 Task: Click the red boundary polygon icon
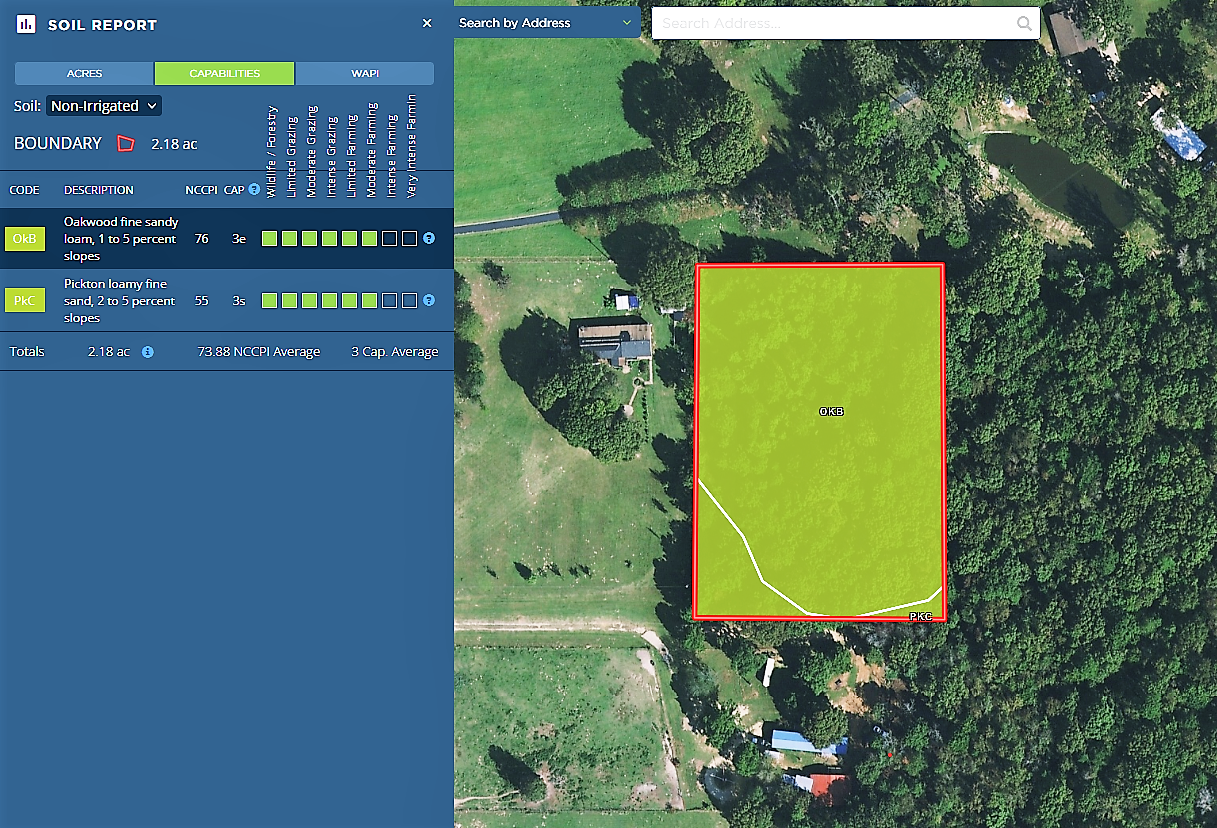(x=125, y=144)
